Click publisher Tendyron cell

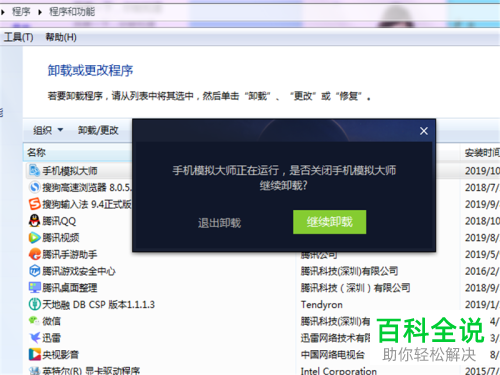coord(322,305)
